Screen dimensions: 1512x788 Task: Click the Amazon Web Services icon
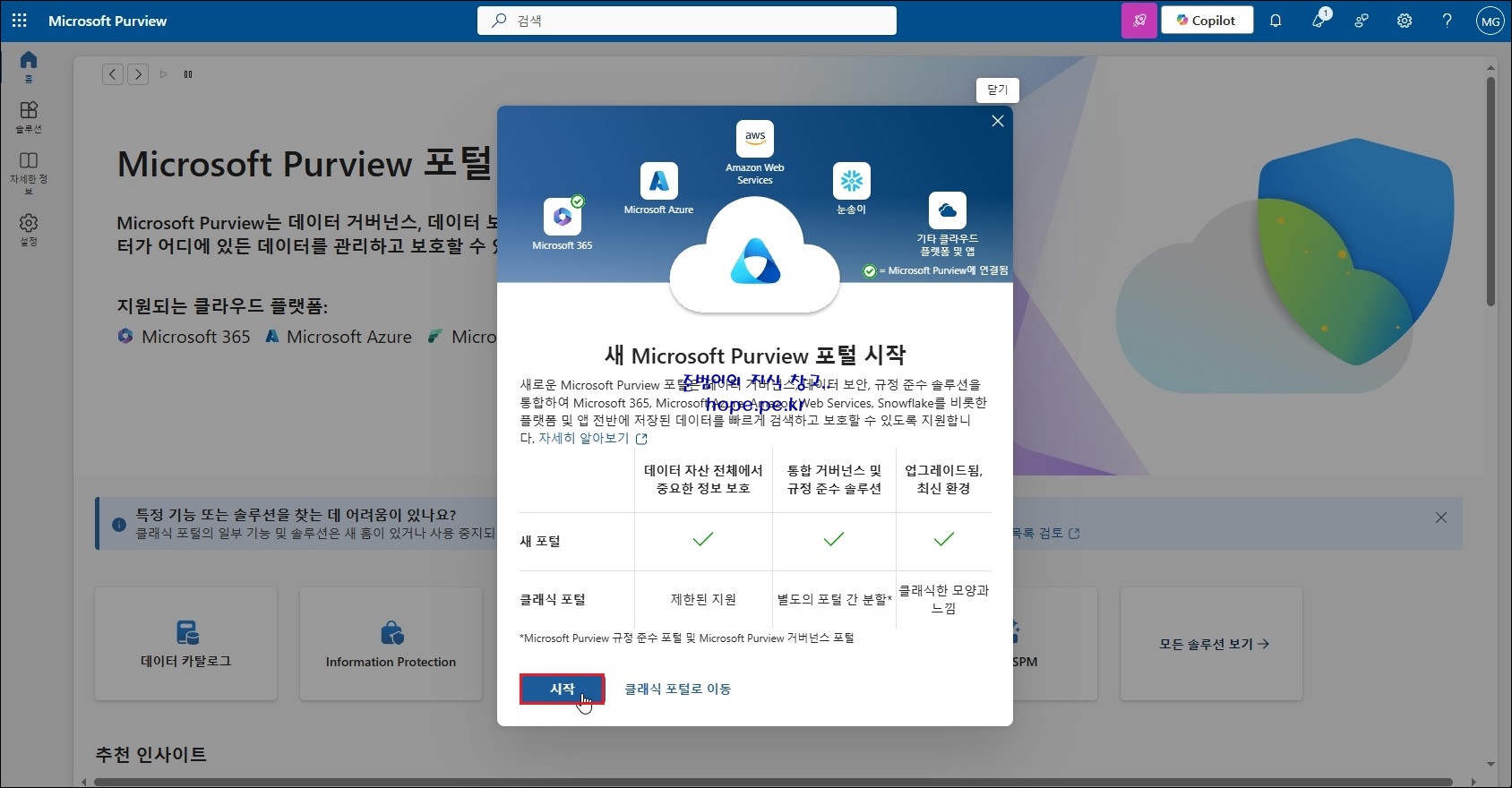point(755,139)
